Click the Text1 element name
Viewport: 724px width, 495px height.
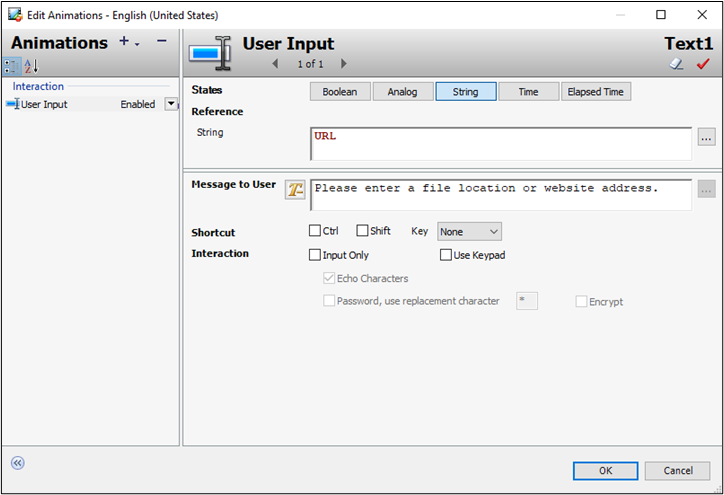(688, 43)
